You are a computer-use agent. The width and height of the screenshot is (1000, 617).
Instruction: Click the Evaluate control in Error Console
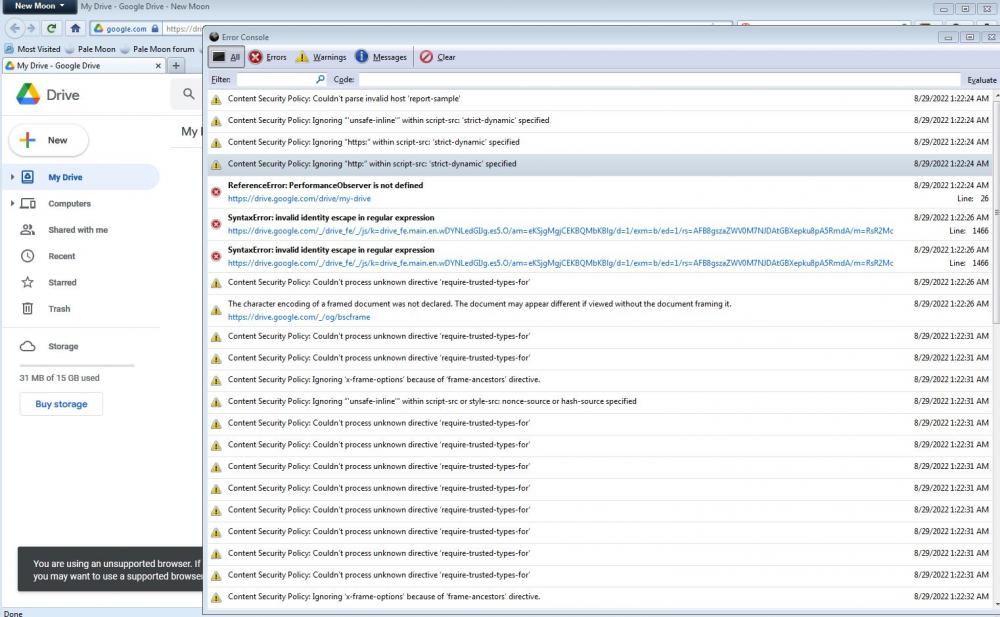point(981,78)
